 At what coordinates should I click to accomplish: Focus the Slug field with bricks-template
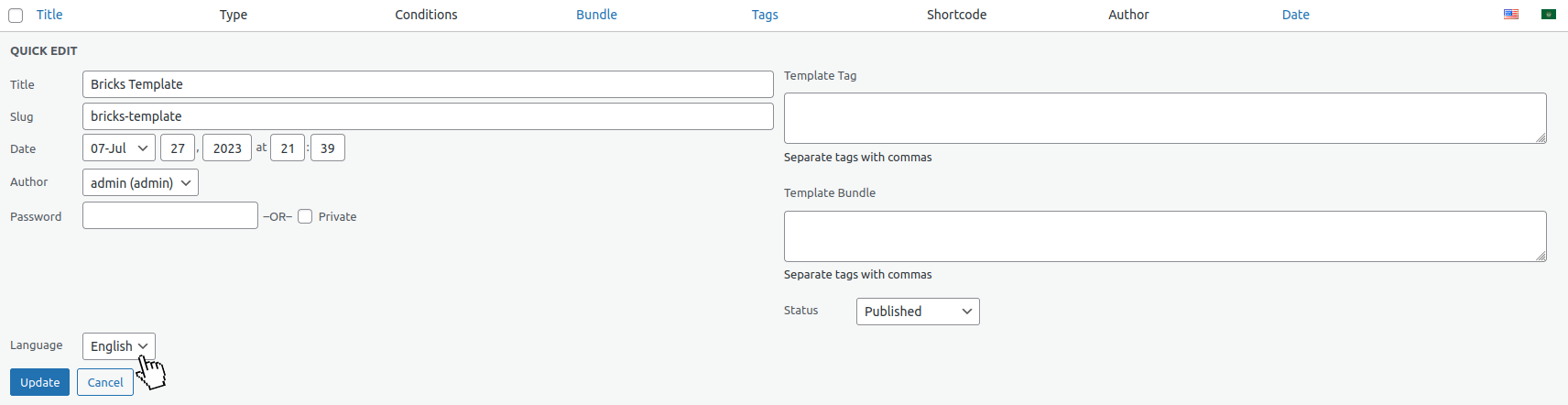coord(428,116)
